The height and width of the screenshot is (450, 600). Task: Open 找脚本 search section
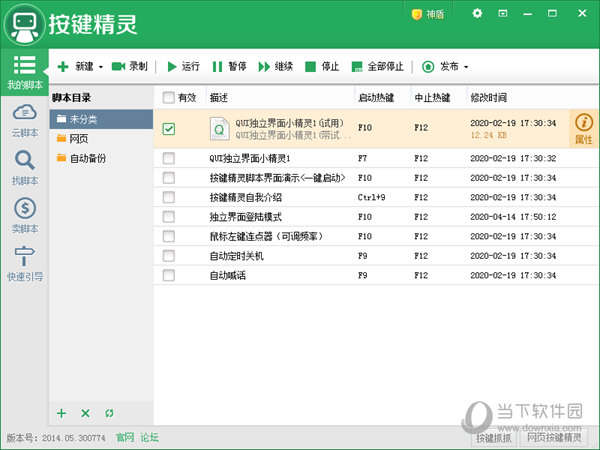(25, 168)
